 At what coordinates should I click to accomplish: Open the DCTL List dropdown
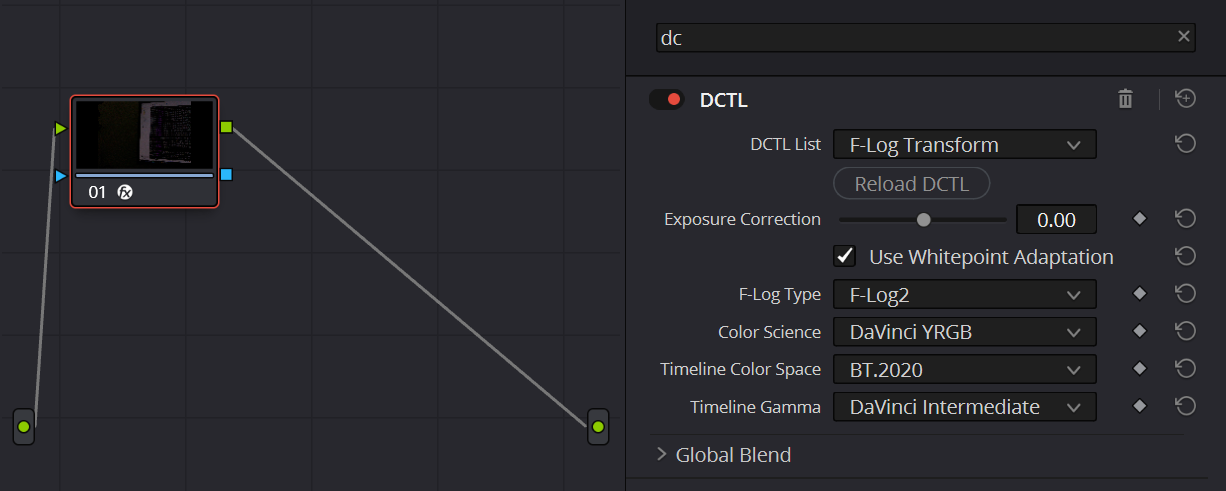point(964,145)
